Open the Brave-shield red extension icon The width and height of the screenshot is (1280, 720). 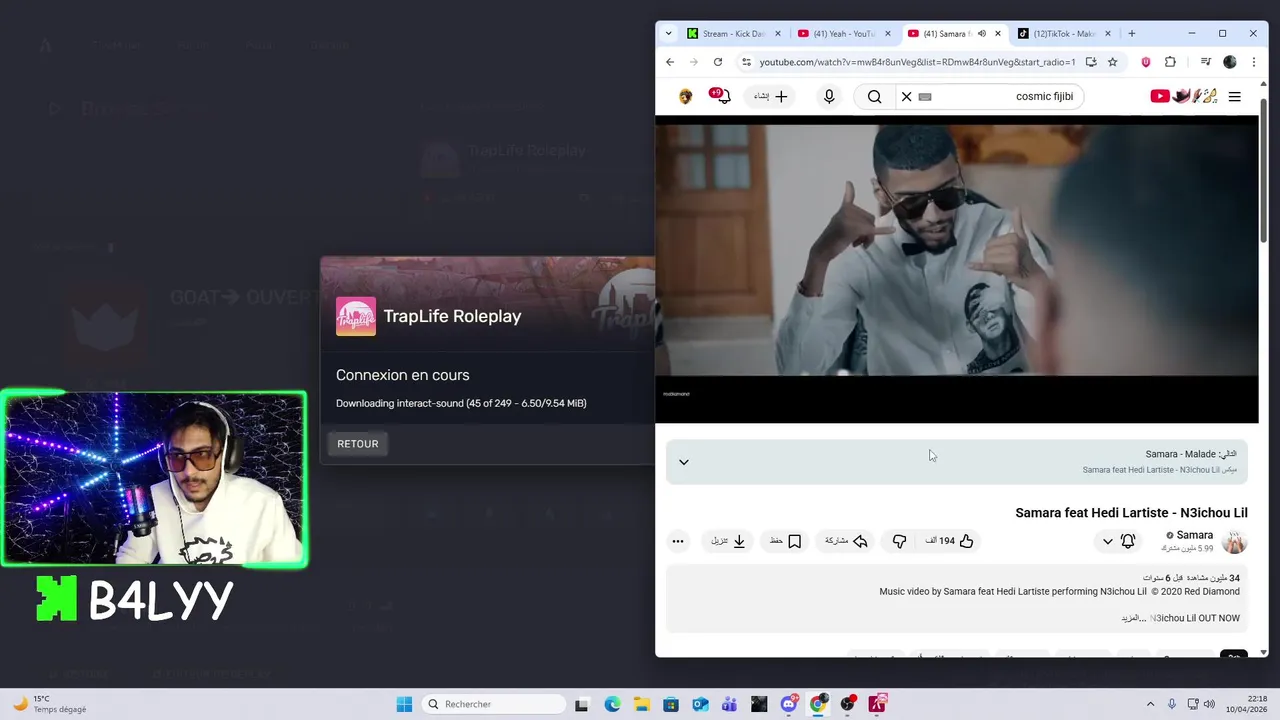tap(1146, 62)
